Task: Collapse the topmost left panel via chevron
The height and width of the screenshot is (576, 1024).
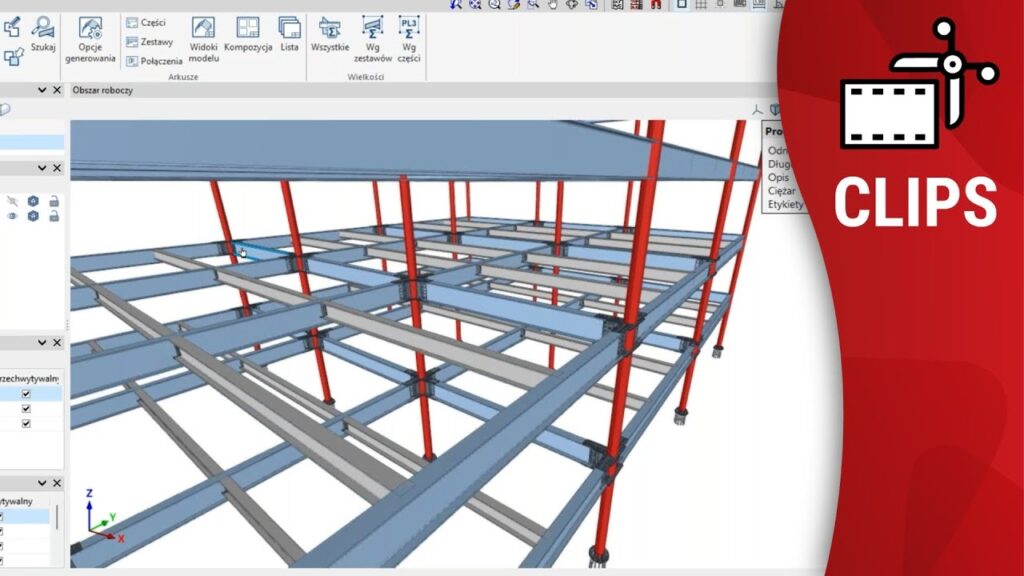Action: tap(42, 90)
